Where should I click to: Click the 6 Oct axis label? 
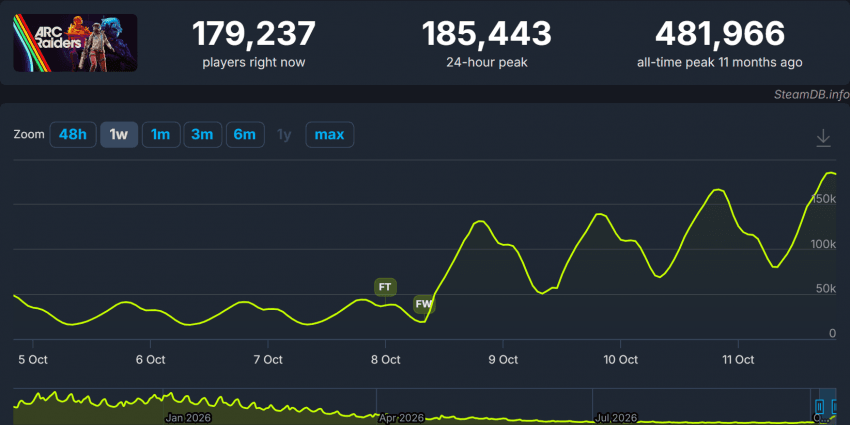(x=150, y=359)
